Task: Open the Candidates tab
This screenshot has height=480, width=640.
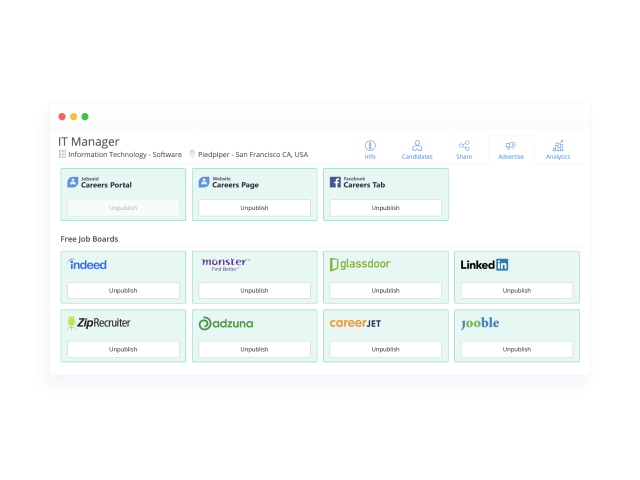Action: pos(417,150)
